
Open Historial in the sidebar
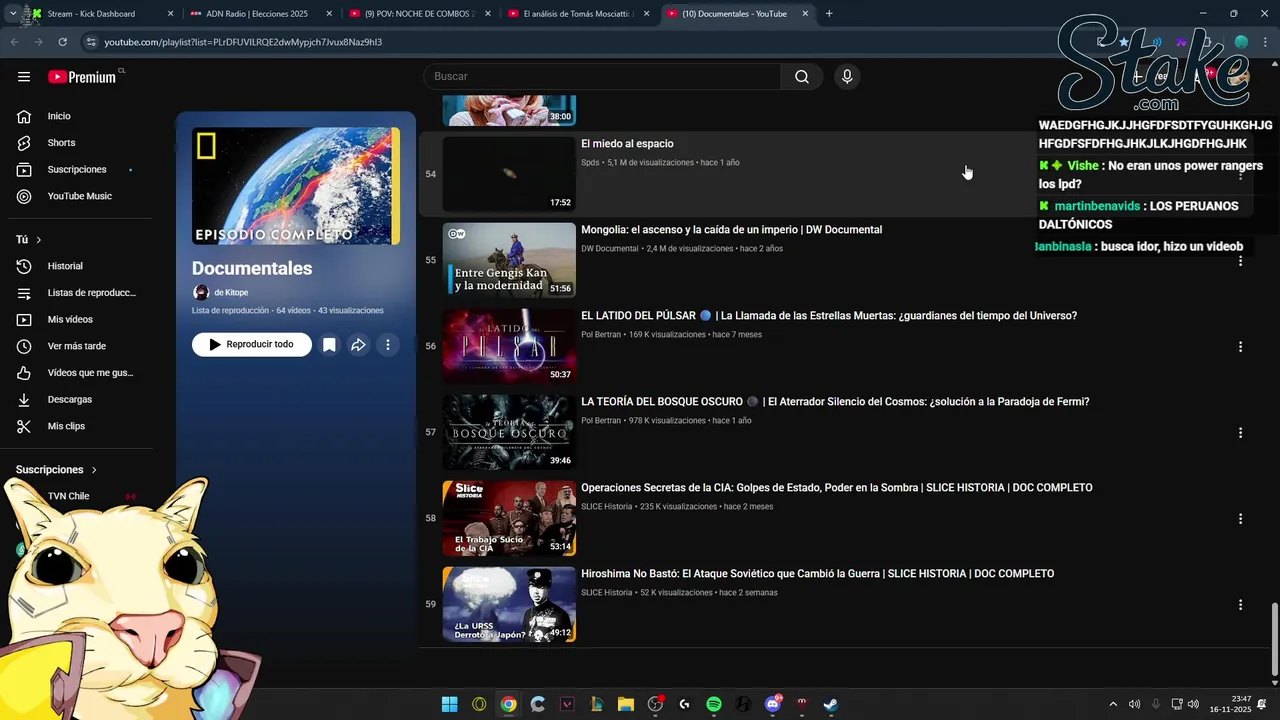(x=65, y=266)
